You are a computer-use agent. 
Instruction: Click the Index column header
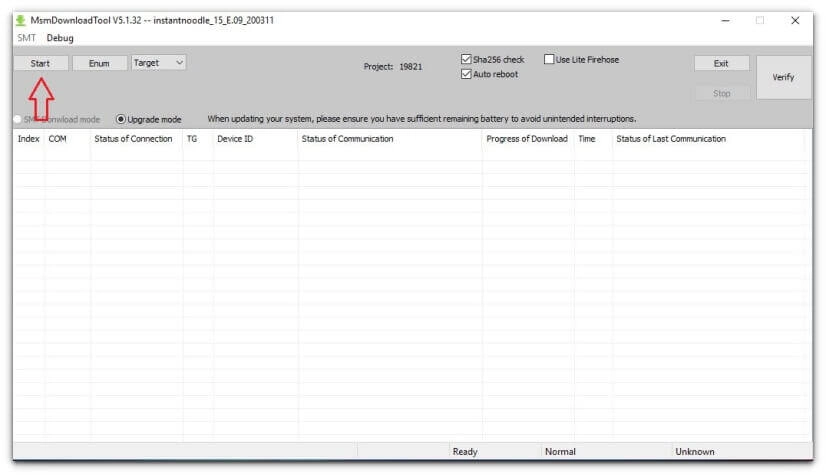(29, 139)
